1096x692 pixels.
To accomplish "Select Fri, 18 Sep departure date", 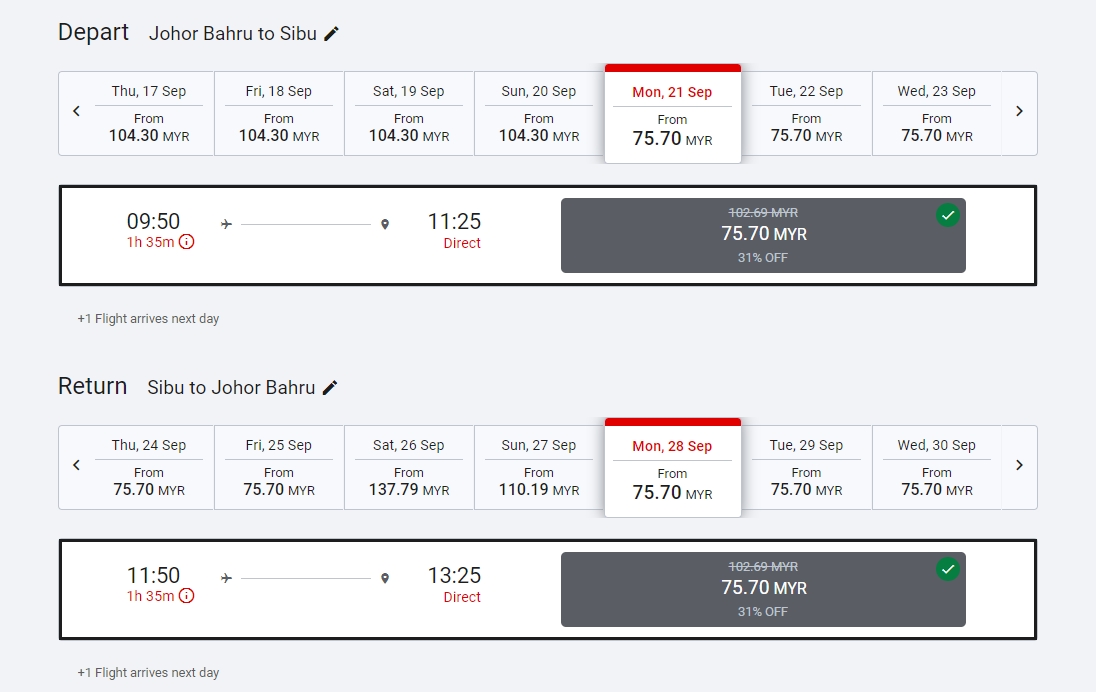I will pos(279,114).
